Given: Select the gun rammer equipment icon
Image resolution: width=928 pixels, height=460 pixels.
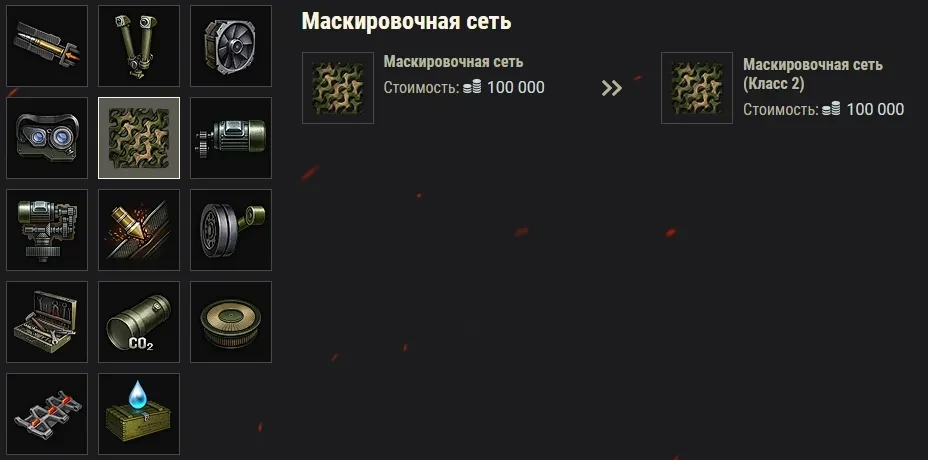Looking at the screenshot, I should 47,46.
